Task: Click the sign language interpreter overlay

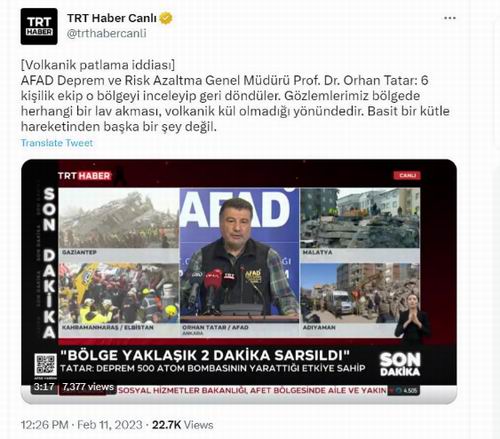Action: (x=412, y=317)
